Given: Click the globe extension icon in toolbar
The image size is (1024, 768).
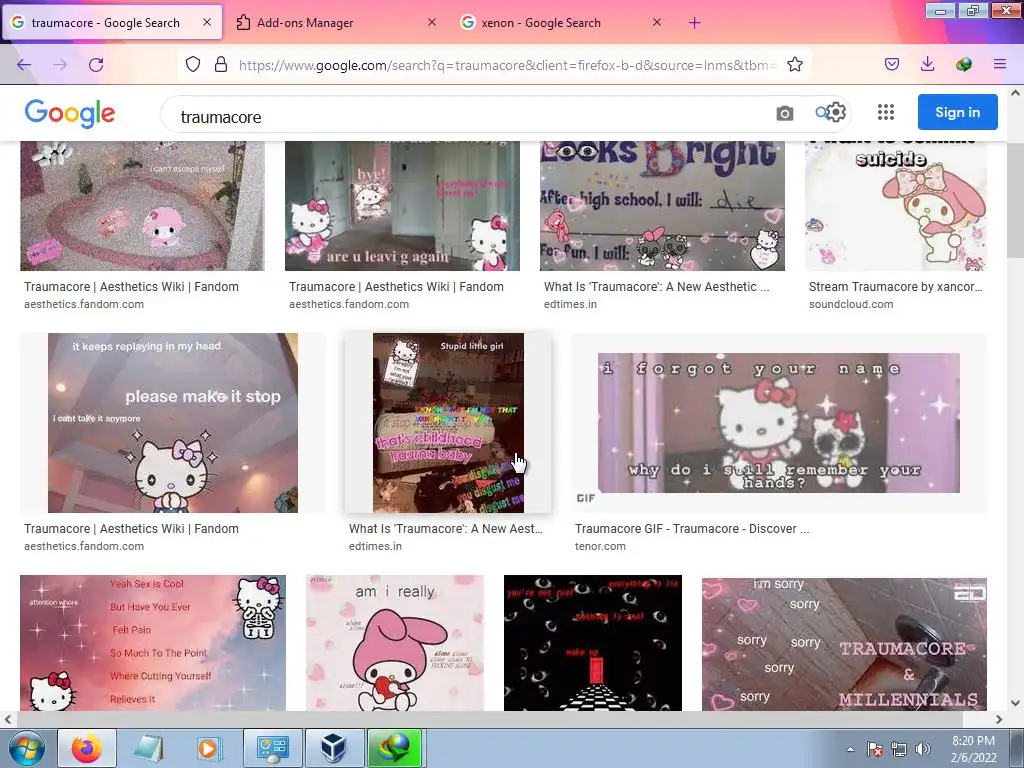Looking at the screenshot, I should click(964, 64).
